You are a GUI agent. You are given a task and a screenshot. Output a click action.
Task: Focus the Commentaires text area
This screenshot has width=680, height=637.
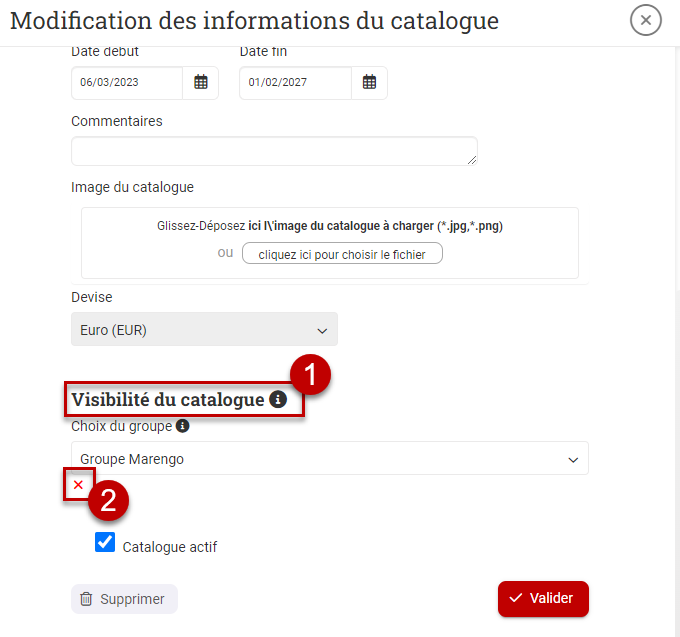click(274, 151)
